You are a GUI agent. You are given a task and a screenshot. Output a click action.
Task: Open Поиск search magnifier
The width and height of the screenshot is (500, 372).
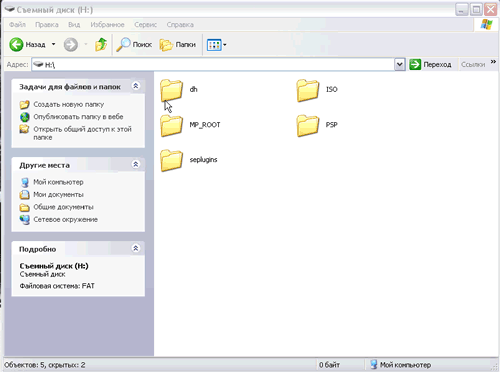[123, 44]
